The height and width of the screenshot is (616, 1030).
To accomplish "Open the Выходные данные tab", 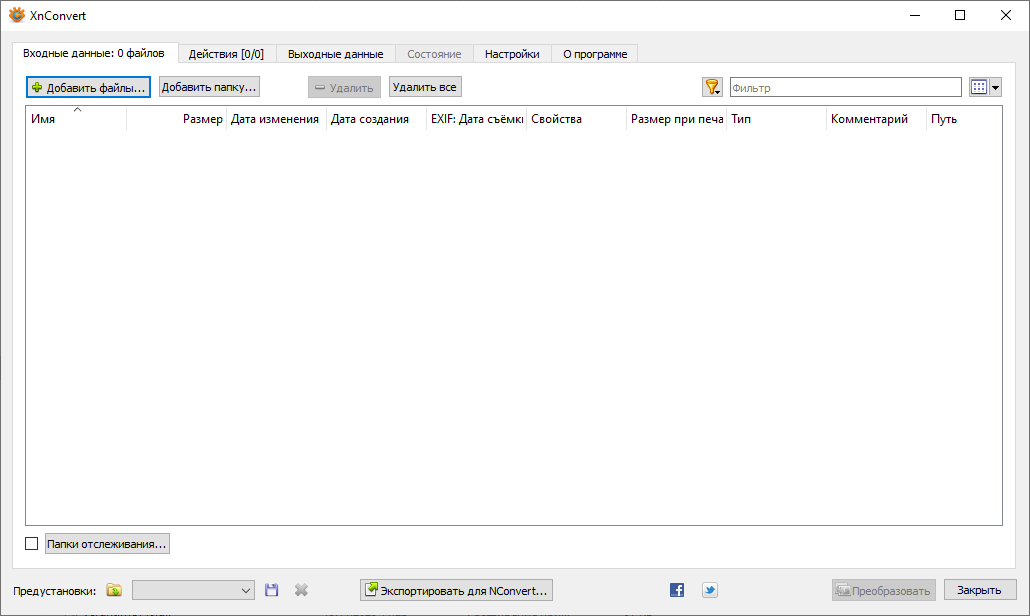I will point(336,54).
